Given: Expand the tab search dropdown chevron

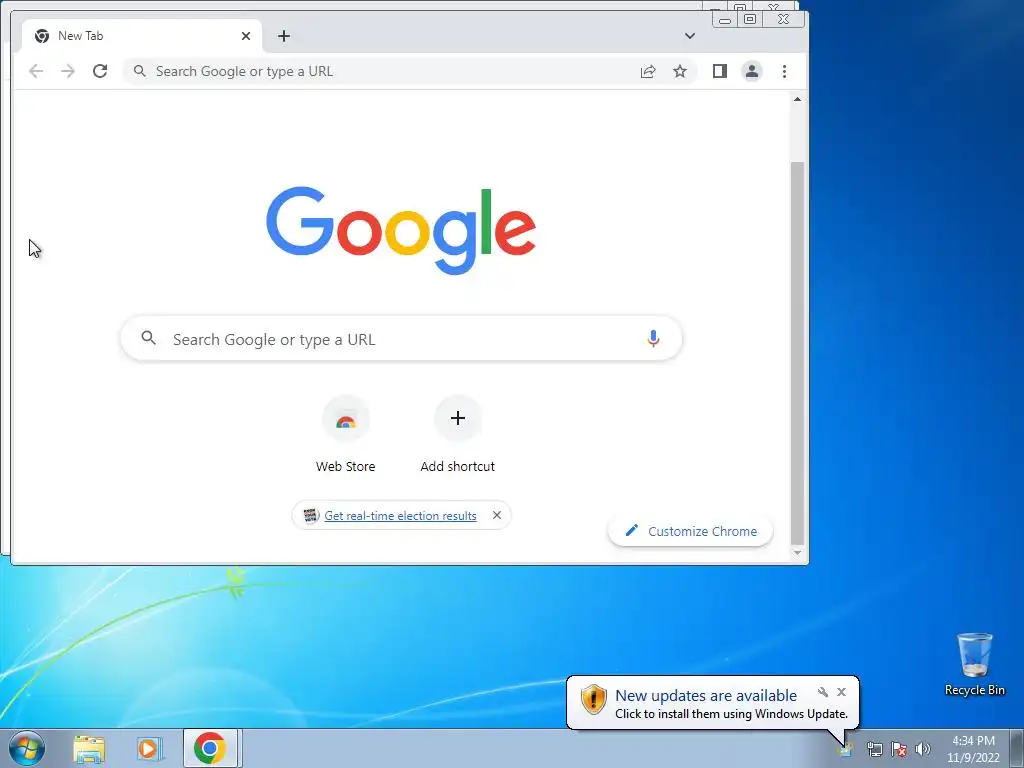Looking at the screenshot, I should click(x=690, y=36).
